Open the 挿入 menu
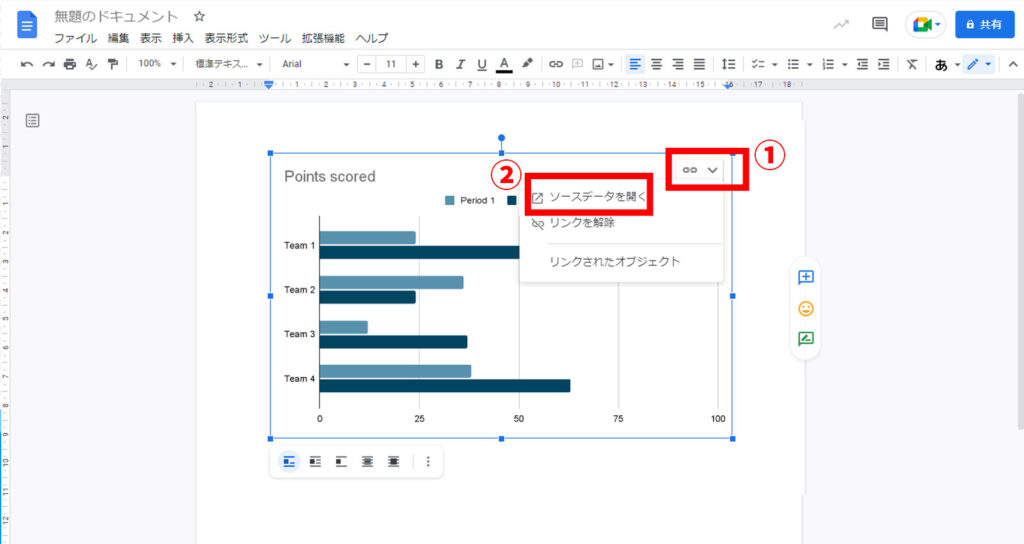Viewport: 1024px width, 544px height. point(183,38)
